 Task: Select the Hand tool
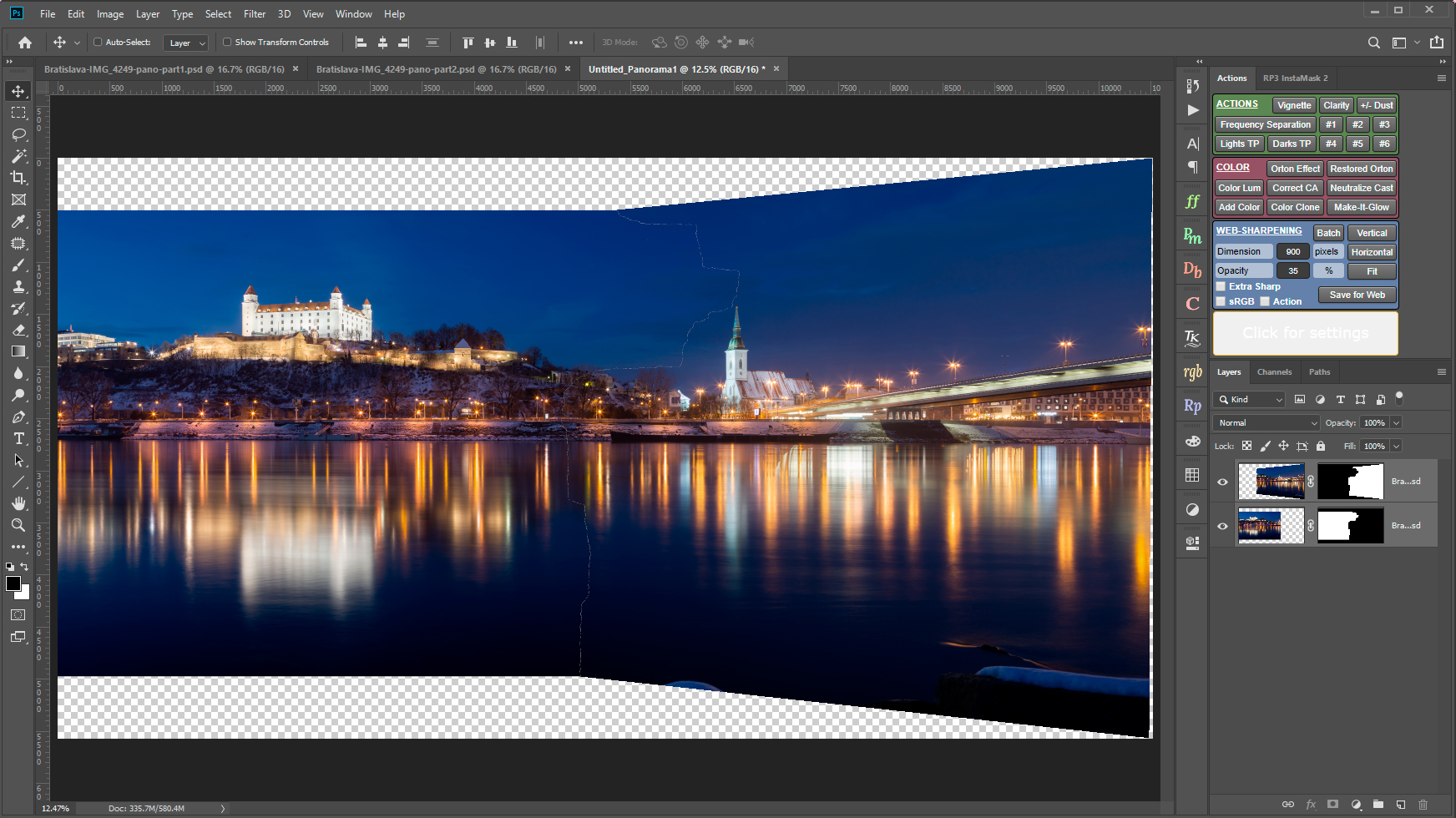[x=18, y=503]
